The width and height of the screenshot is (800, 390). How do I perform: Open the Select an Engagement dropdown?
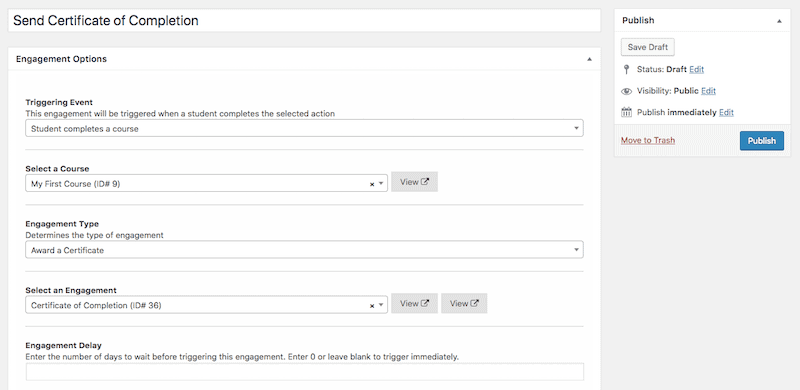206,305
